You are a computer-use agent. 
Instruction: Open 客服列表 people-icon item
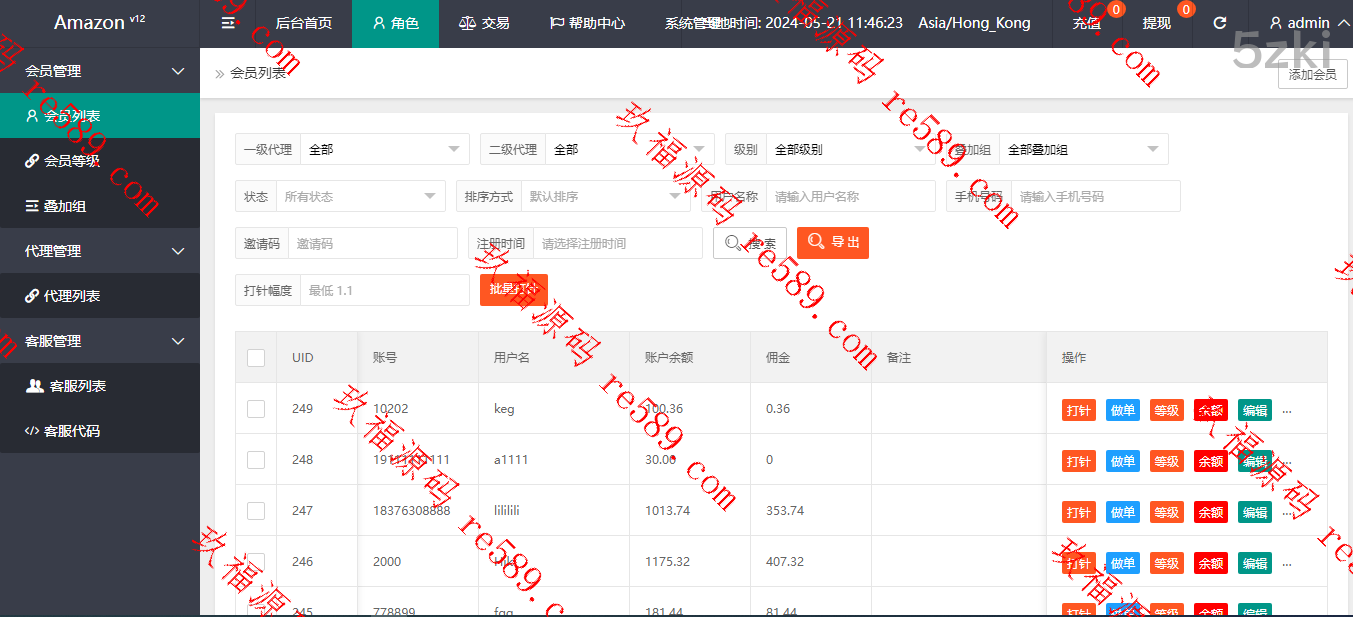[x=66, y=386]
